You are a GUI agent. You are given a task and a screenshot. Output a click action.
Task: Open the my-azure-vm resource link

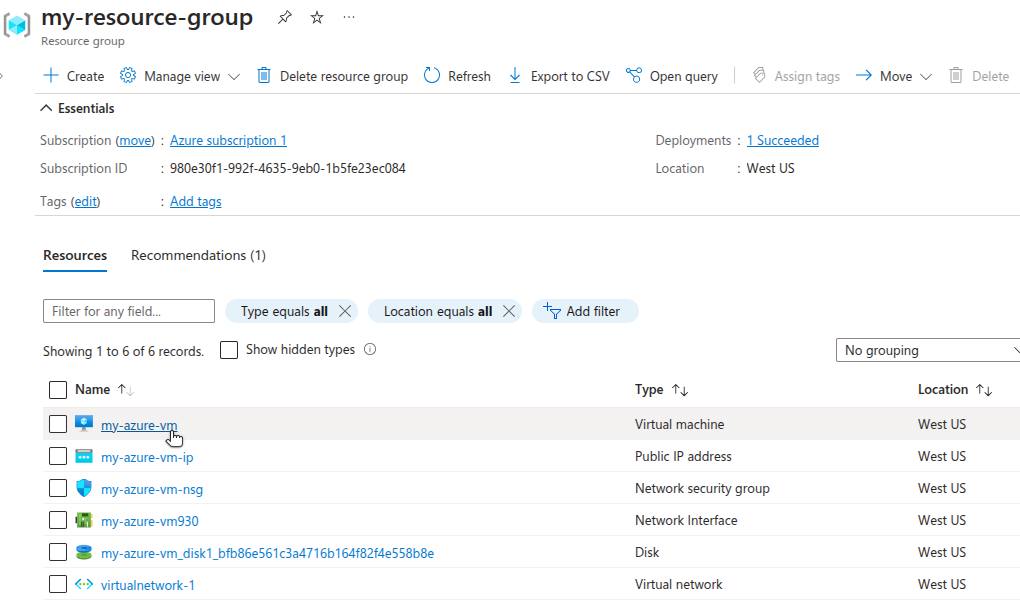(x=139, y=425)
